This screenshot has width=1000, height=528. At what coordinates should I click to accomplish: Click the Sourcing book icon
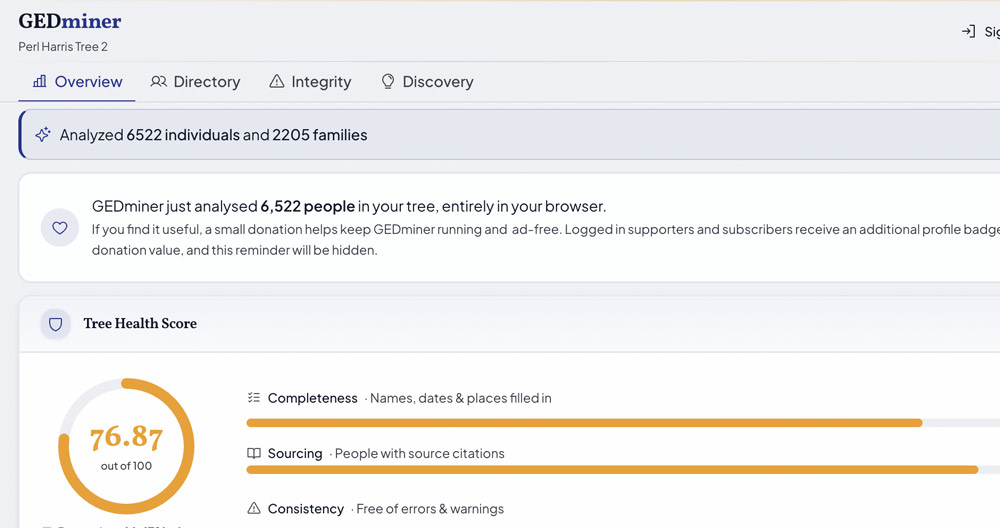(254, 453)
